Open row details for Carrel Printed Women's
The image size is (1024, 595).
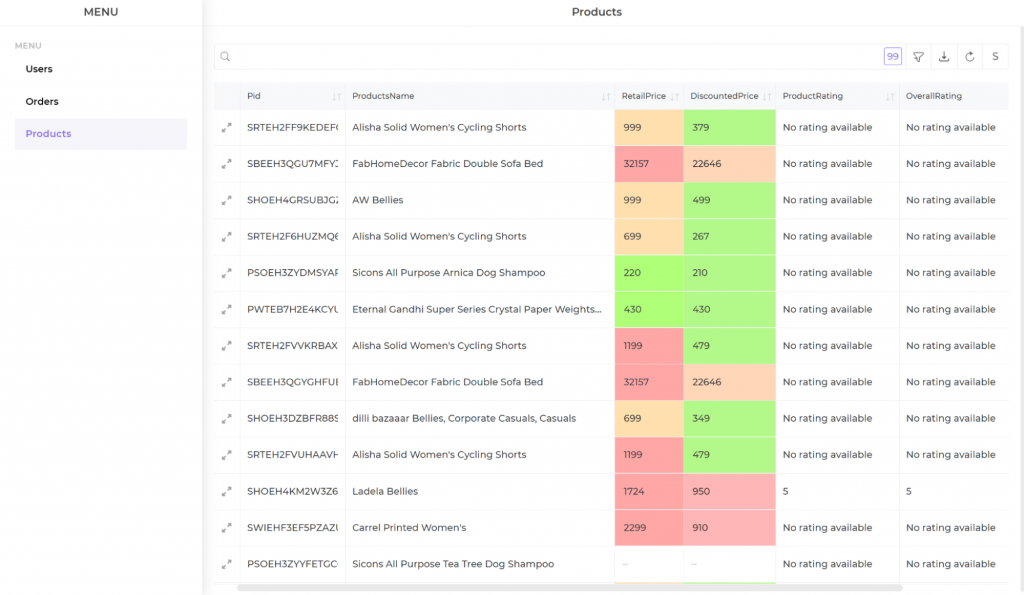(227, 527)
